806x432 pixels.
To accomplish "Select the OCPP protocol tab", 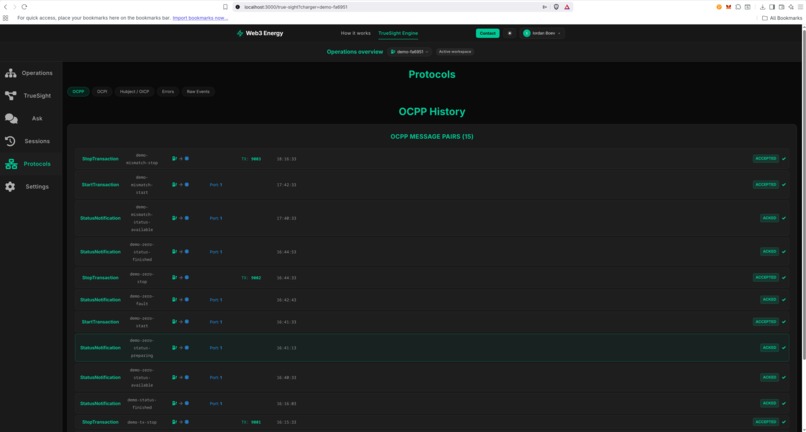I will (x=78, y=92).
